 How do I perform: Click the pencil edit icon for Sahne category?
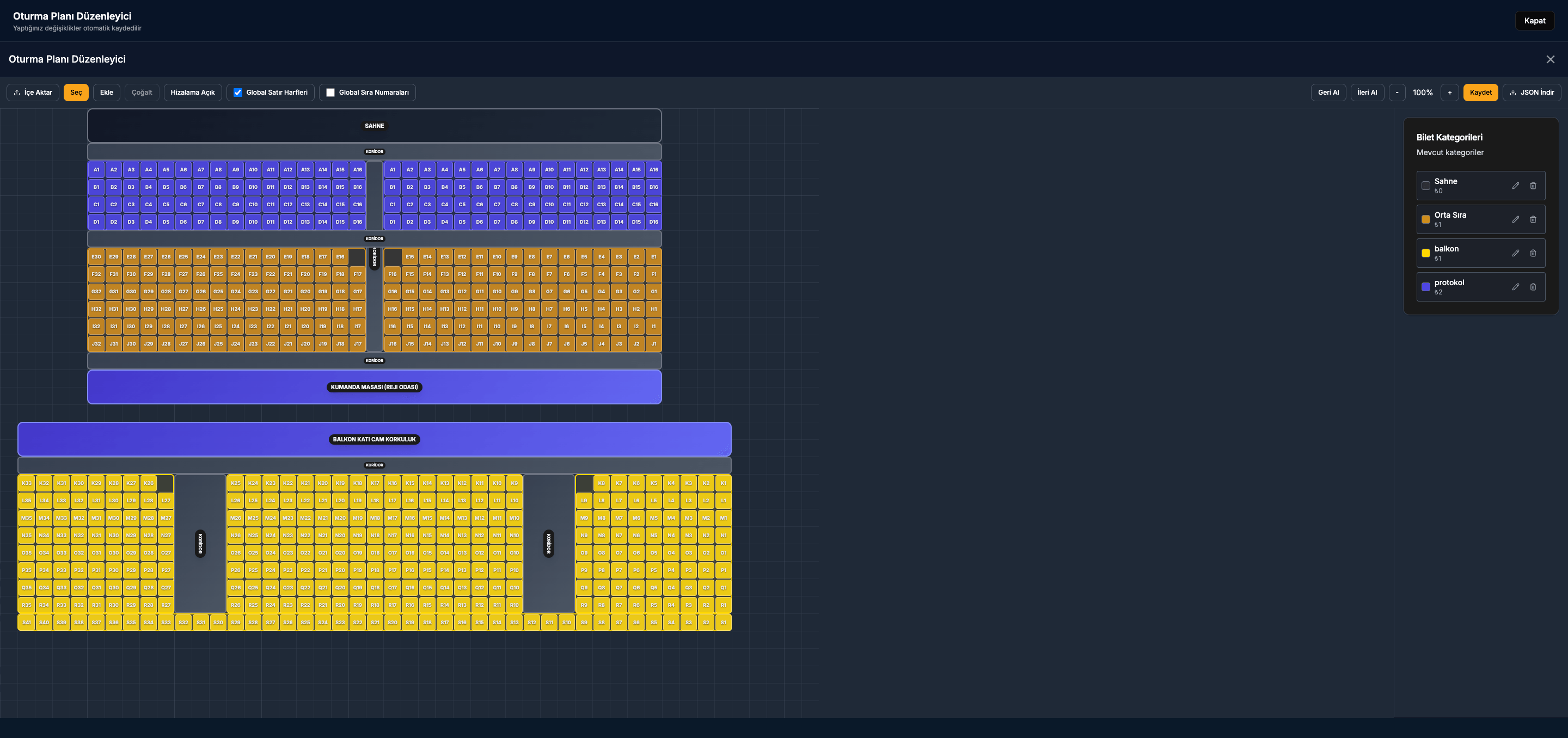point(1515,186)
